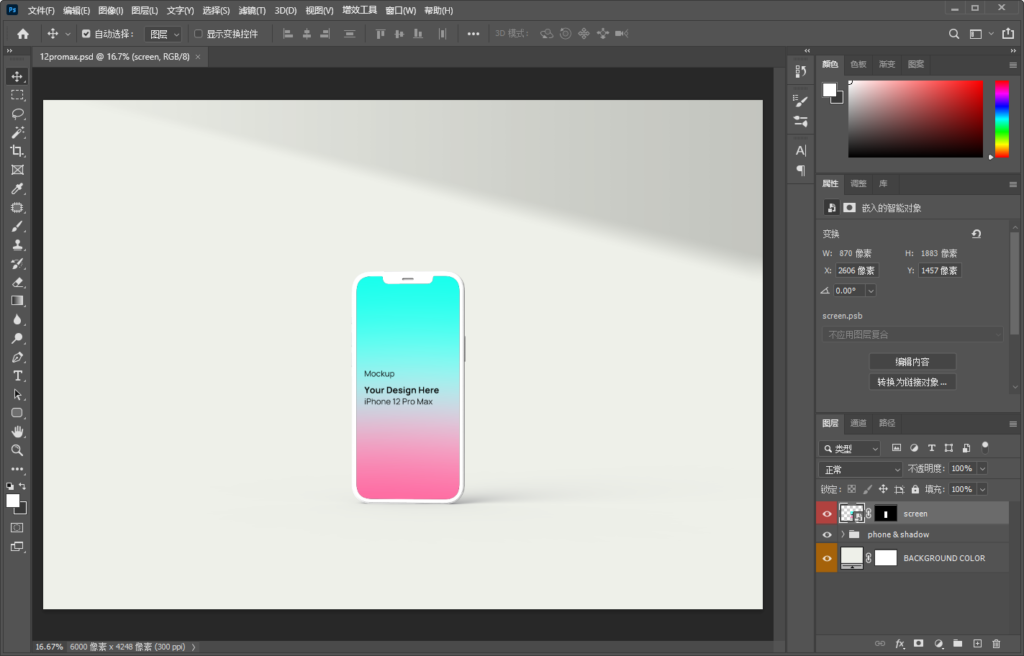Open the Character panel icon
The width and height of the screenshot is (1024, 656).
pyautogui.click(x=801, y=150)
